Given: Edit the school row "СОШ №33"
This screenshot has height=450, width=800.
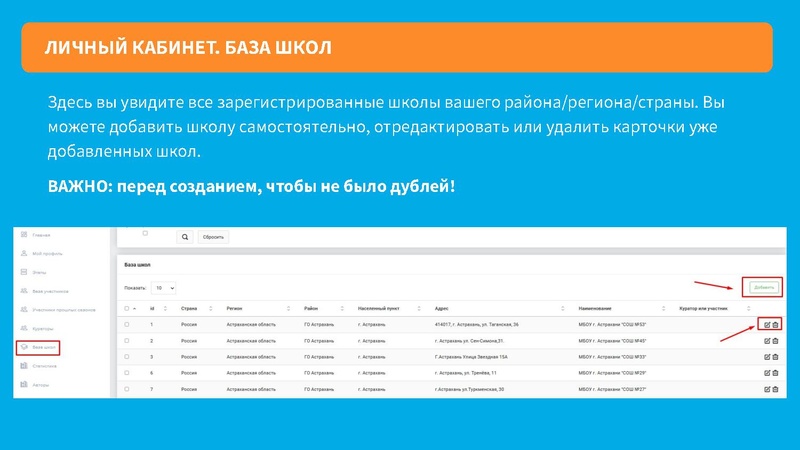Looking at the screenshot, I should coord(767,357).
